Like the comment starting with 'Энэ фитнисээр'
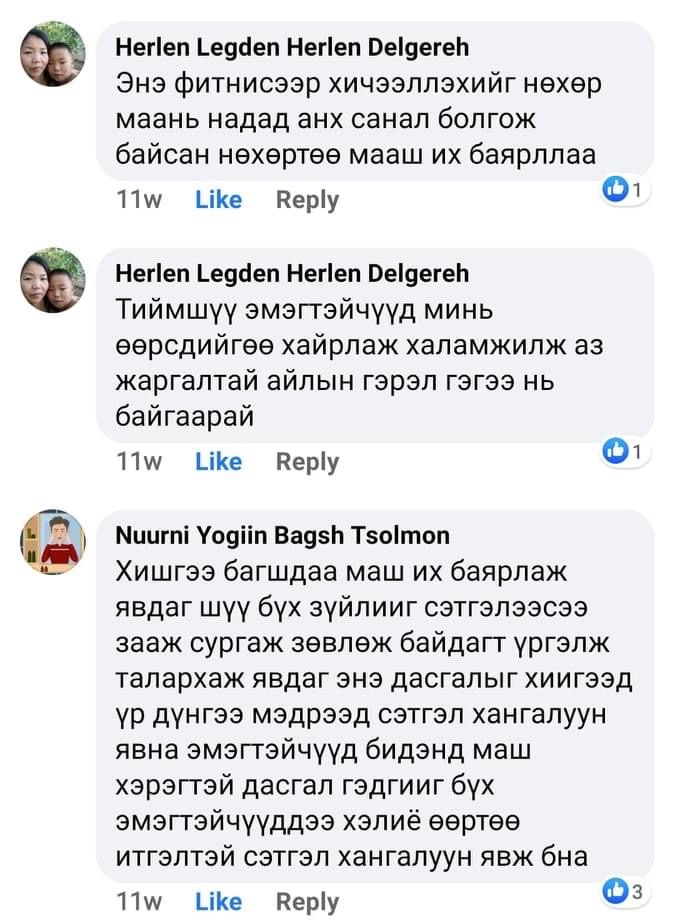This screenshot has height=922, width=675. tap(218, 200)
